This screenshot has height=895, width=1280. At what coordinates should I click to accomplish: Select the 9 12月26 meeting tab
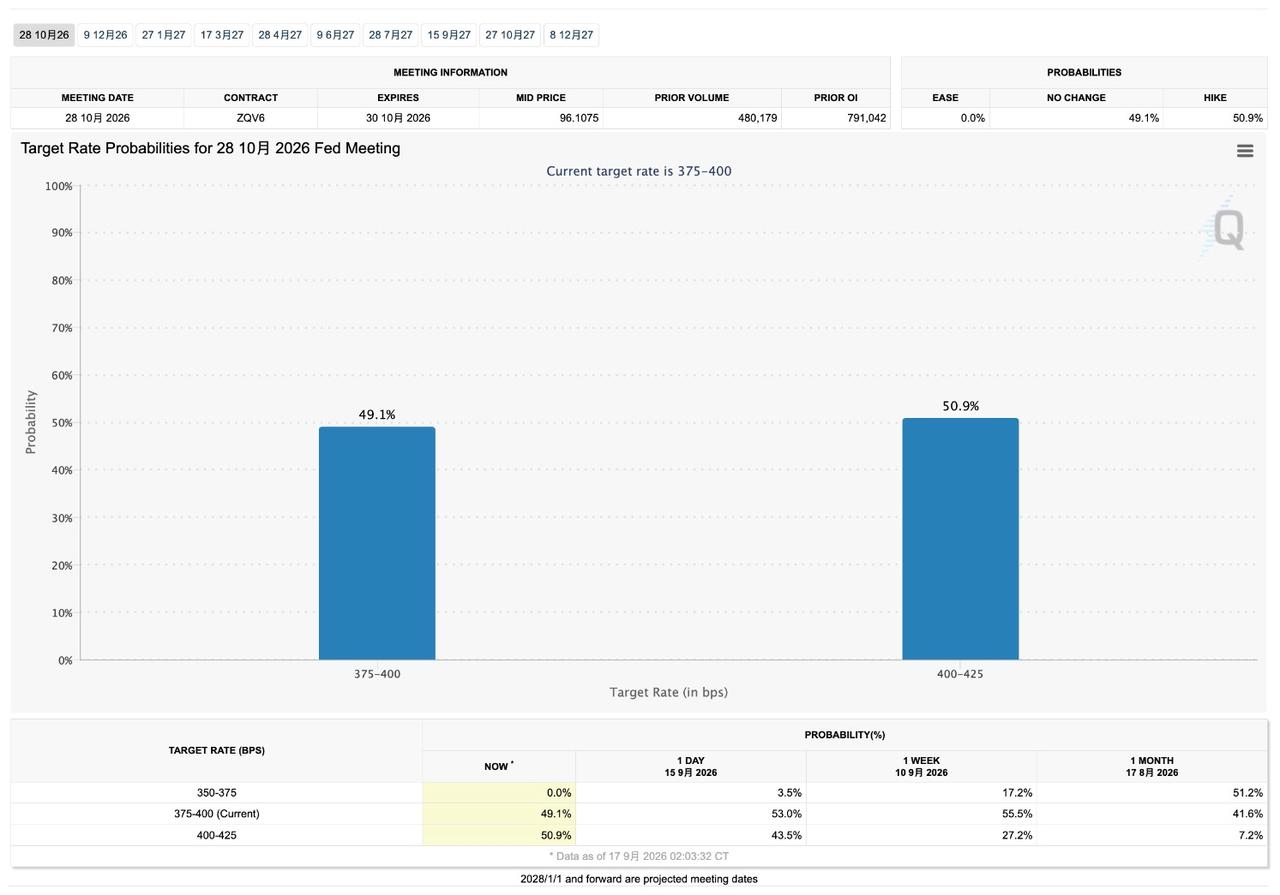tap(105, 35)
